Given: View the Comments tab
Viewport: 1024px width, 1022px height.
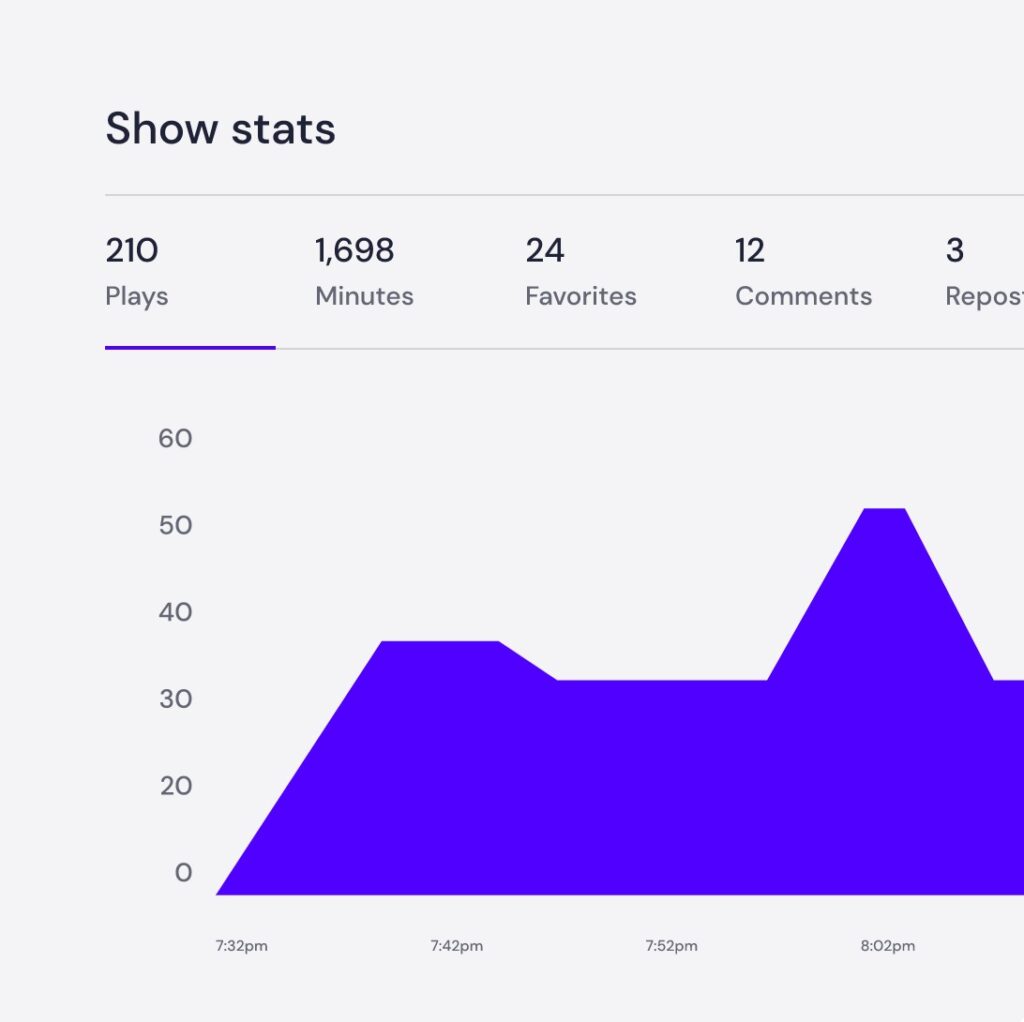Looking at the screenshot, I should coord(803,272).
